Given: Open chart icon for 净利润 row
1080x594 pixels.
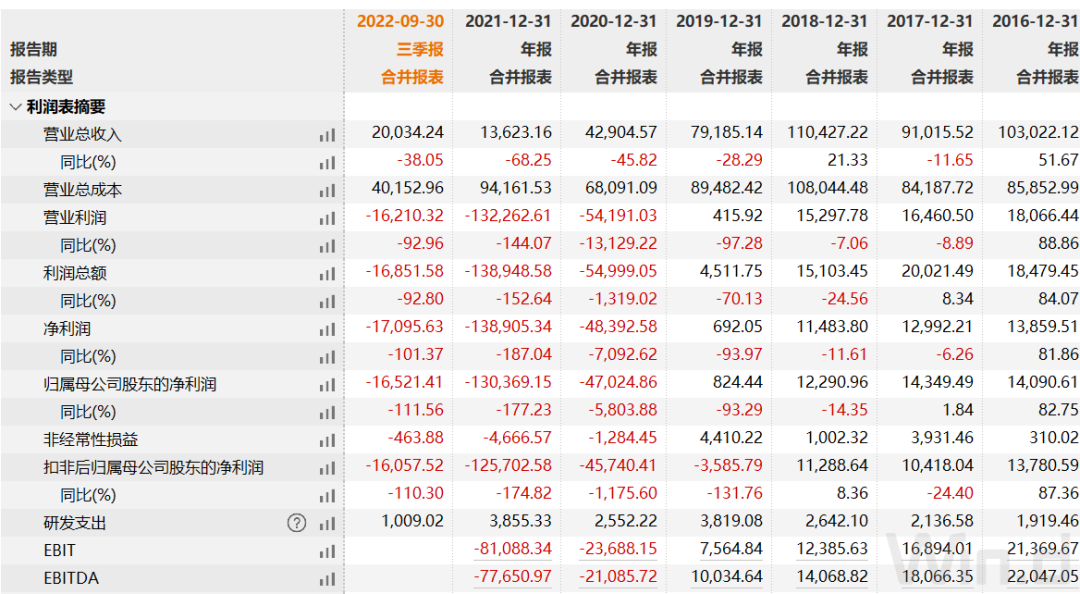Looking at the screenshot, I should tap(327, 329).
